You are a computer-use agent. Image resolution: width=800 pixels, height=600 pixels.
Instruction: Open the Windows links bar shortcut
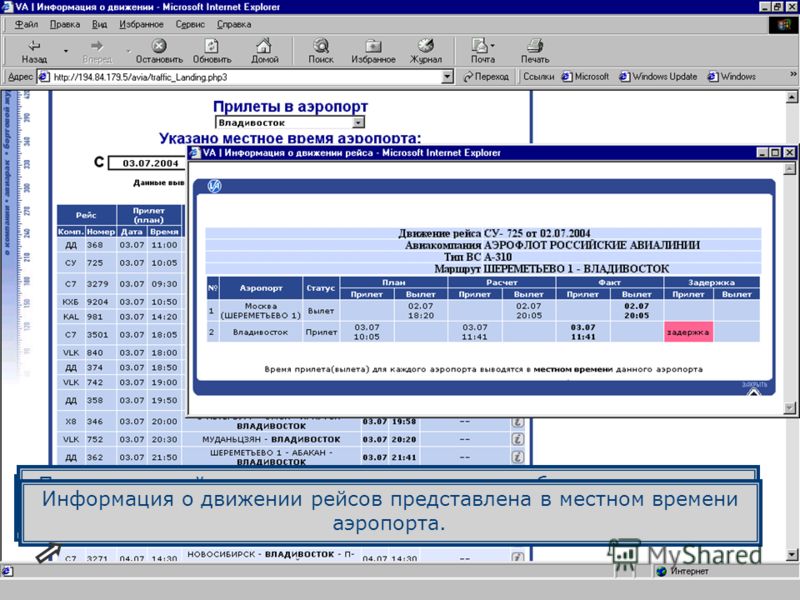pyautogui.click(x=731, y=77)
